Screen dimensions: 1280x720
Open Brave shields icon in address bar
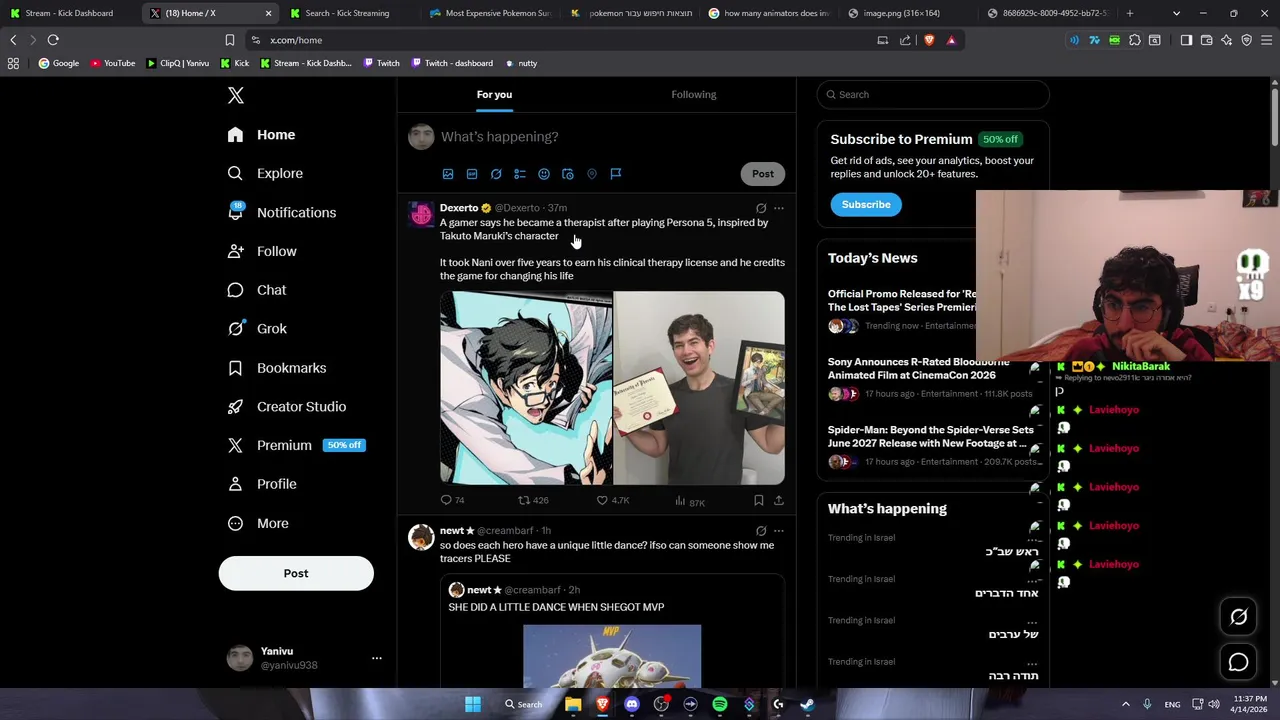929,40
